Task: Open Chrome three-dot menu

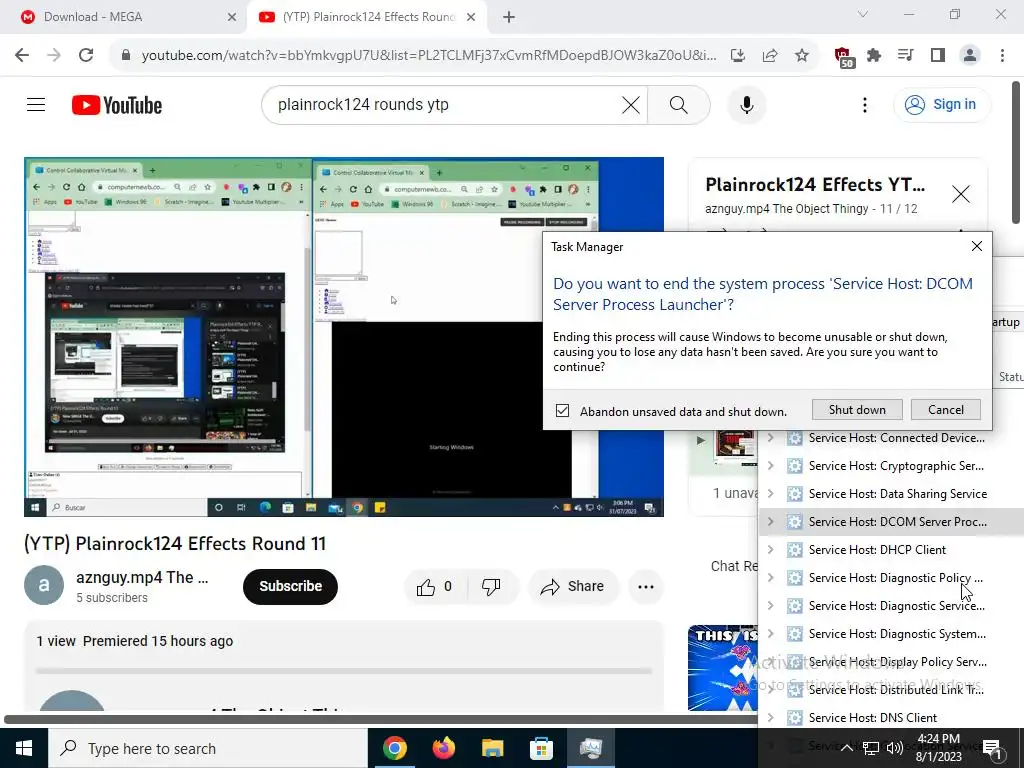Action: pyautogui.click(x=1002, y=56)
